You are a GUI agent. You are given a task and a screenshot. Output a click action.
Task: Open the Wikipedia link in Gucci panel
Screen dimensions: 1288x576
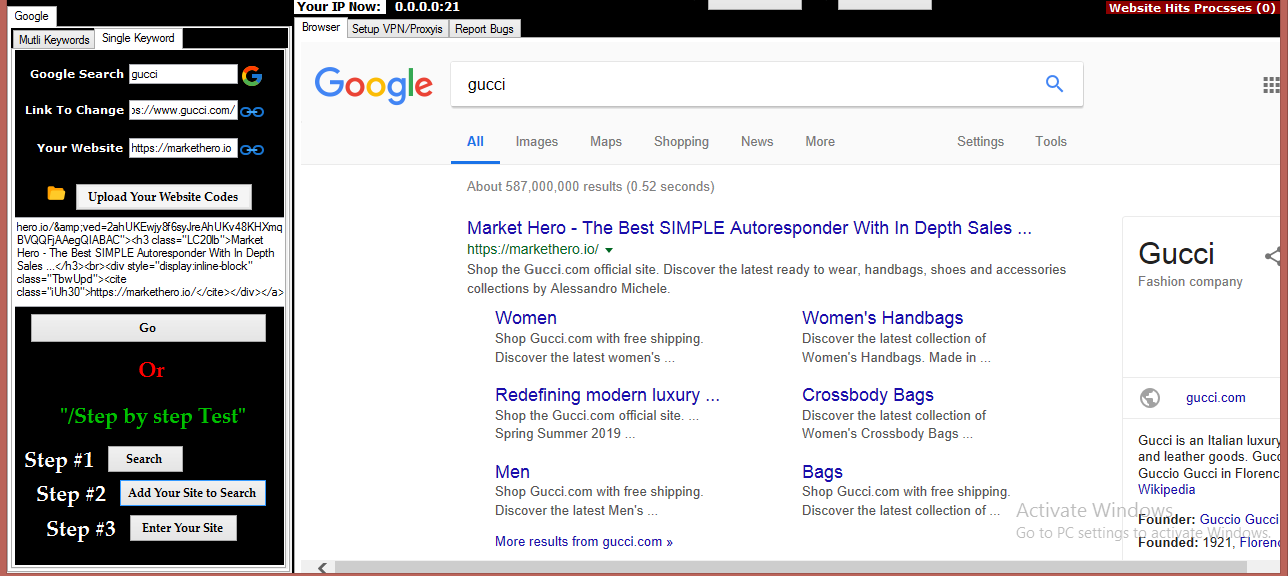(1166, 489)
